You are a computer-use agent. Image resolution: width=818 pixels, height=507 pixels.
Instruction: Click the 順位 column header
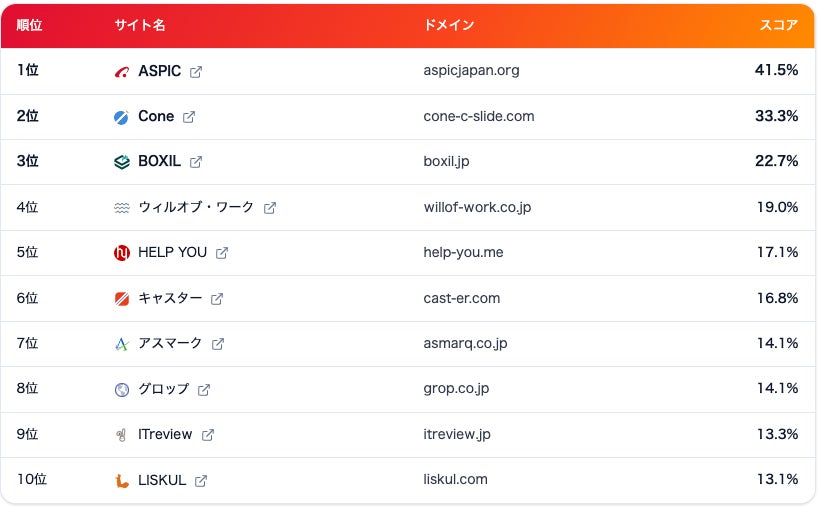[x=29, y=25]
